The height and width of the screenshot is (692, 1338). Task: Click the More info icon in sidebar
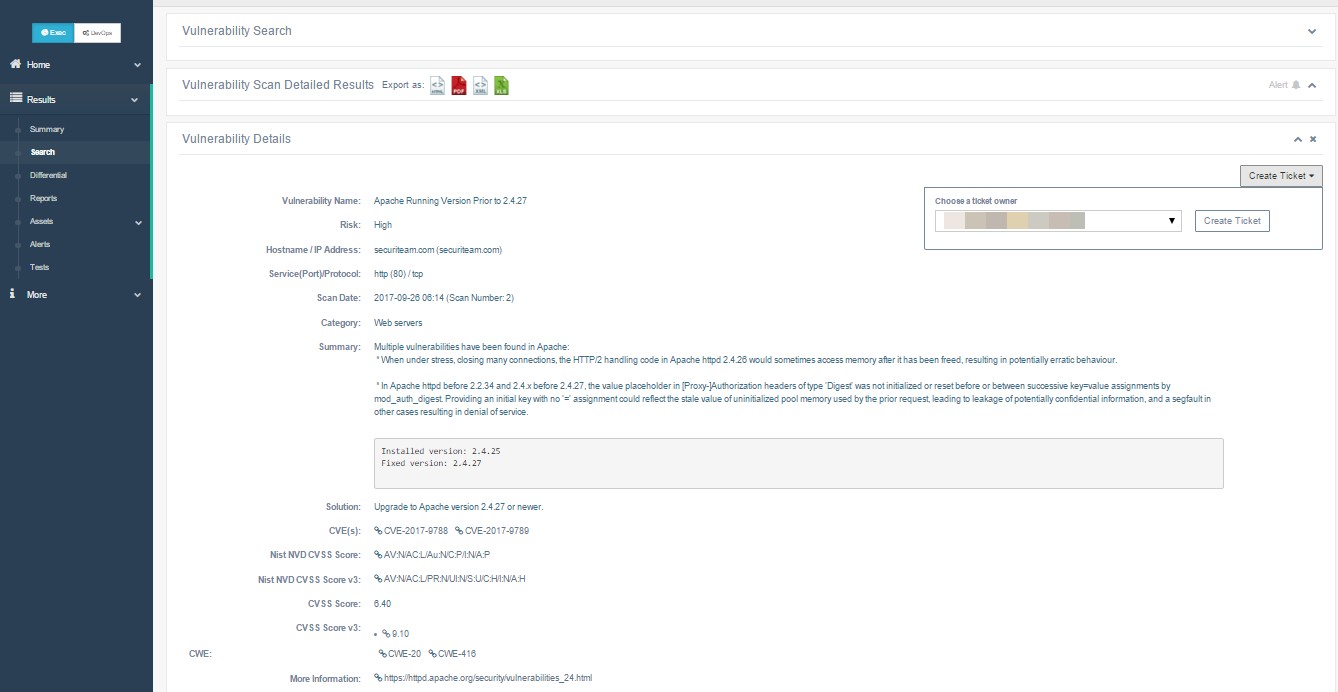(x=14, y=294)
